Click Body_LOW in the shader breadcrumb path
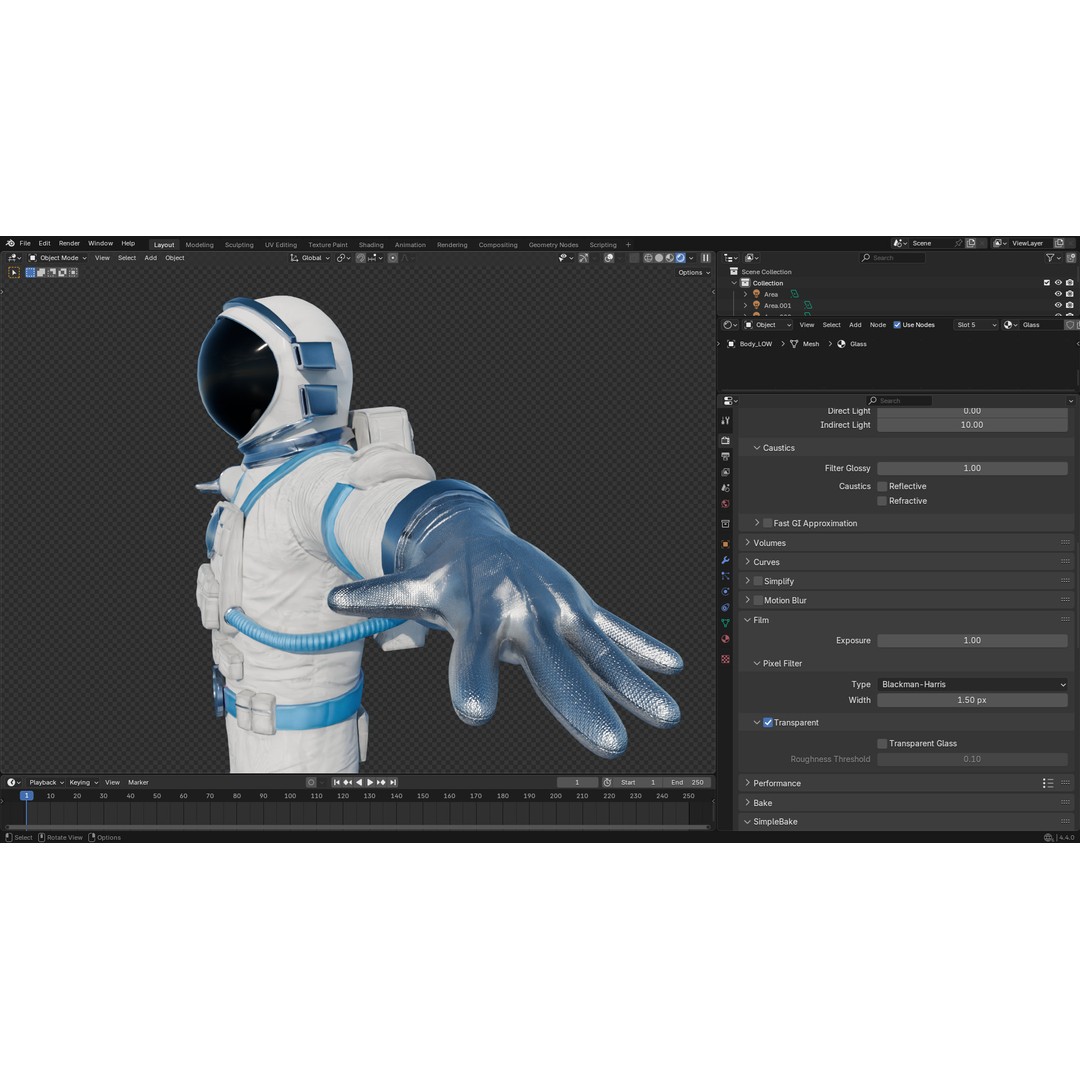Screen dimensions: 1080x1080 pyautogui.click(x=754, y=343)
